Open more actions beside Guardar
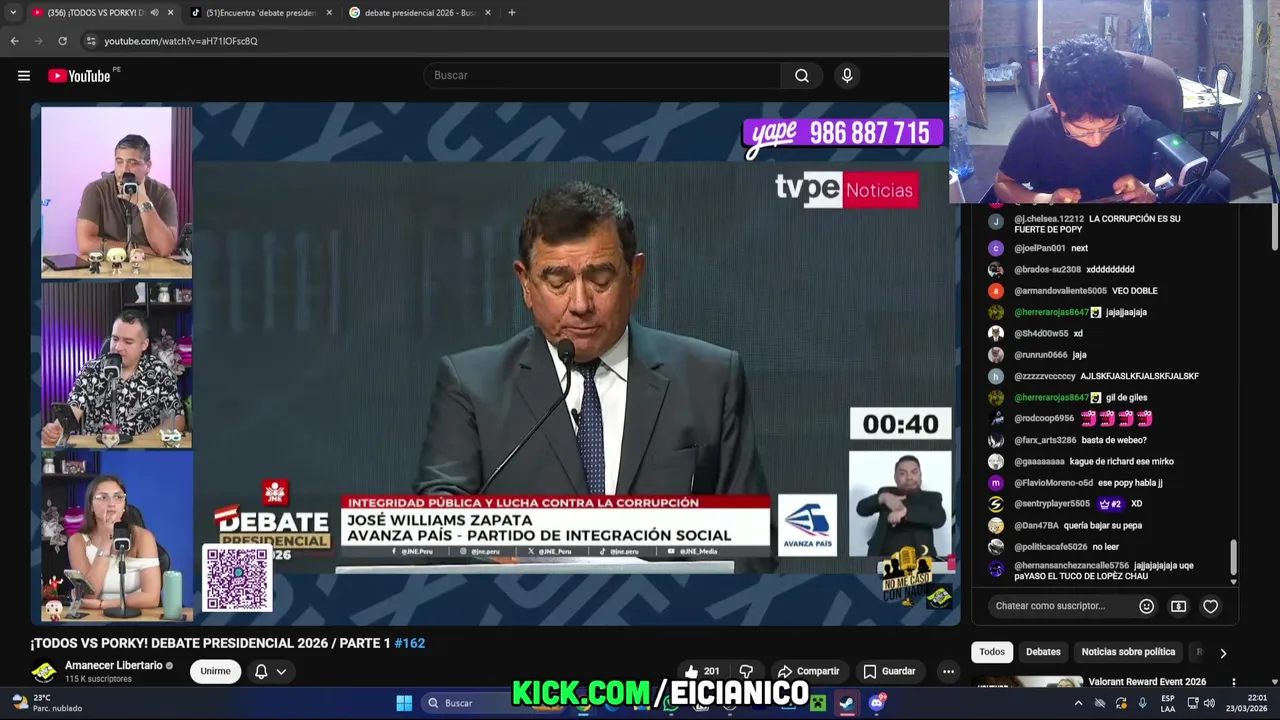1280x720 pixels. coord(948,671)
